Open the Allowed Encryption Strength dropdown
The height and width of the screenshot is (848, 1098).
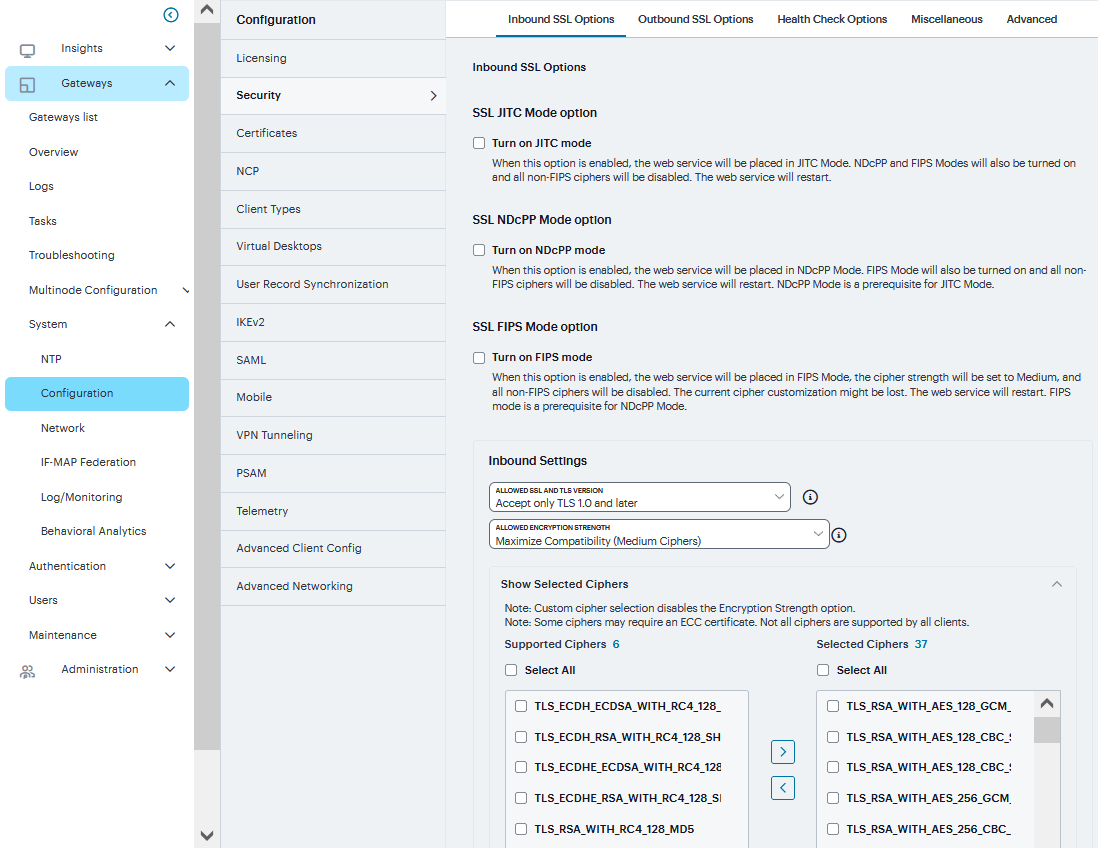coord(659,535)
